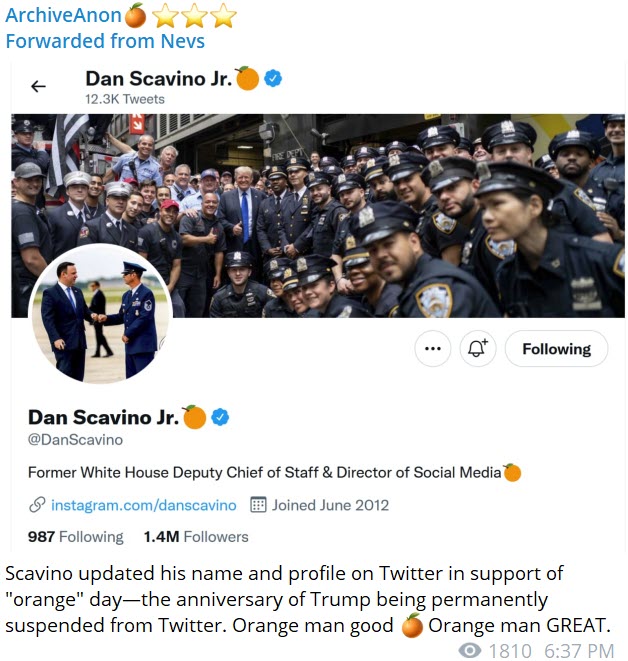The width and height of the screenshot is (628, 661).
Task: Open ArchiveAnon sender profile
Action: [x=63, y=15]
